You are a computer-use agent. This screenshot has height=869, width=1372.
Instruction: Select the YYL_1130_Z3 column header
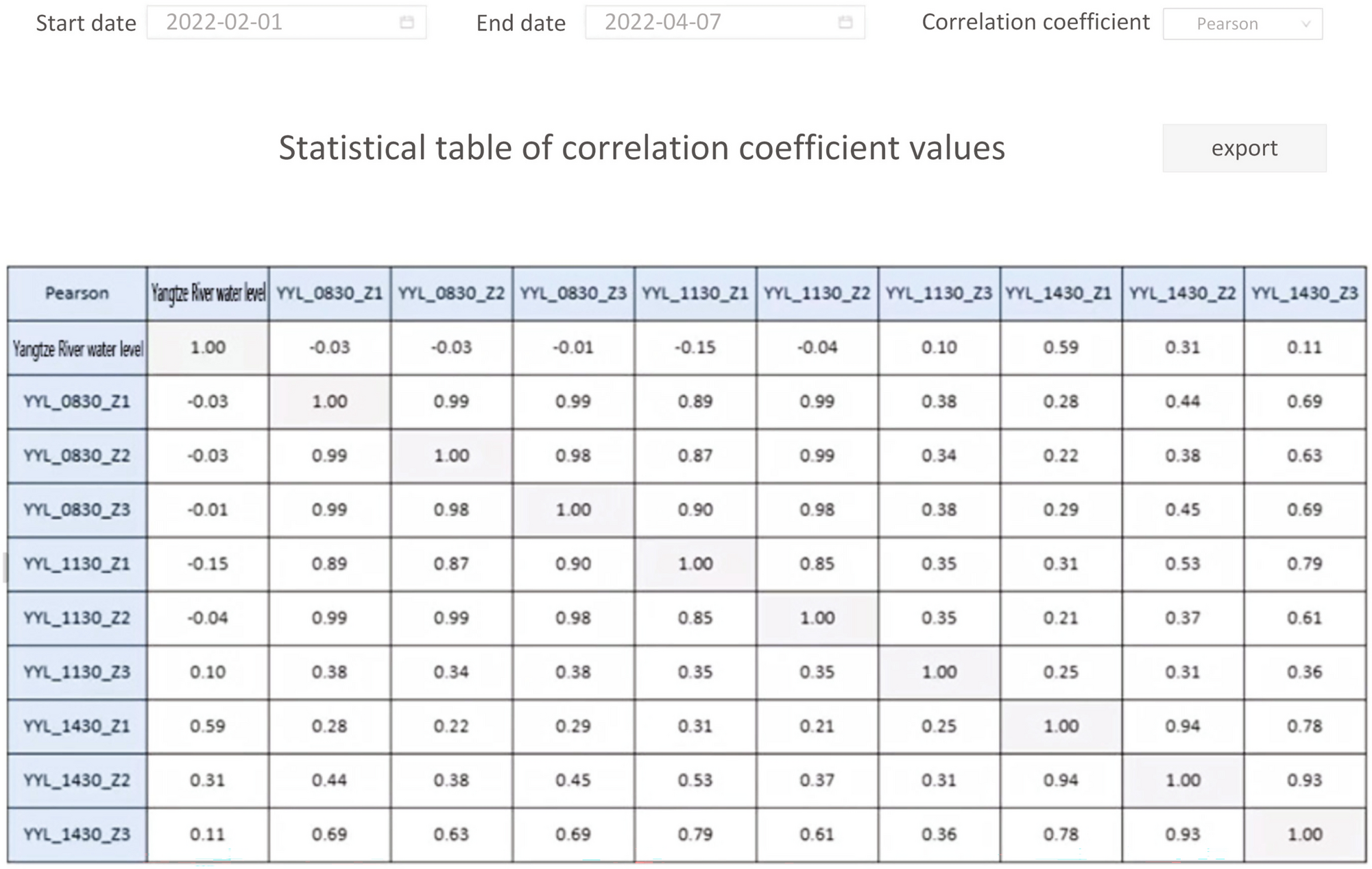(939, 294)
